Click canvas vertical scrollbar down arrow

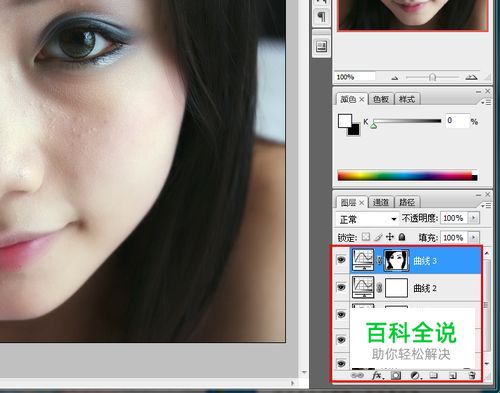(304, 372)
